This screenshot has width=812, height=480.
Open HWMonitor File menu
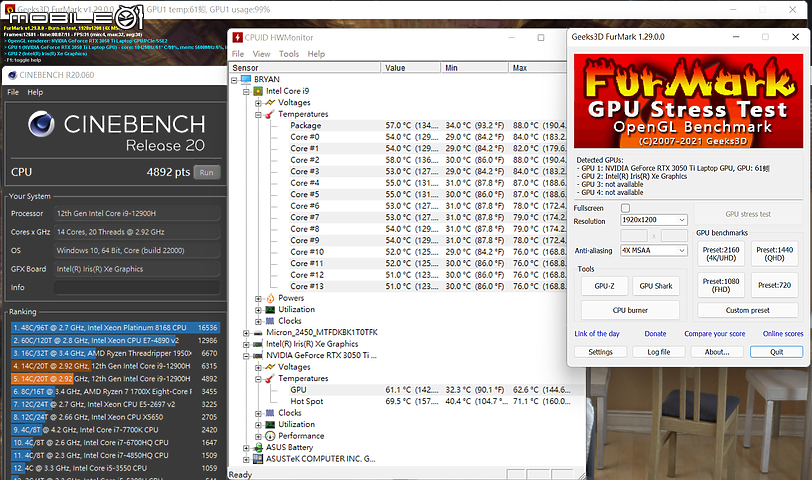pos(238,54)
